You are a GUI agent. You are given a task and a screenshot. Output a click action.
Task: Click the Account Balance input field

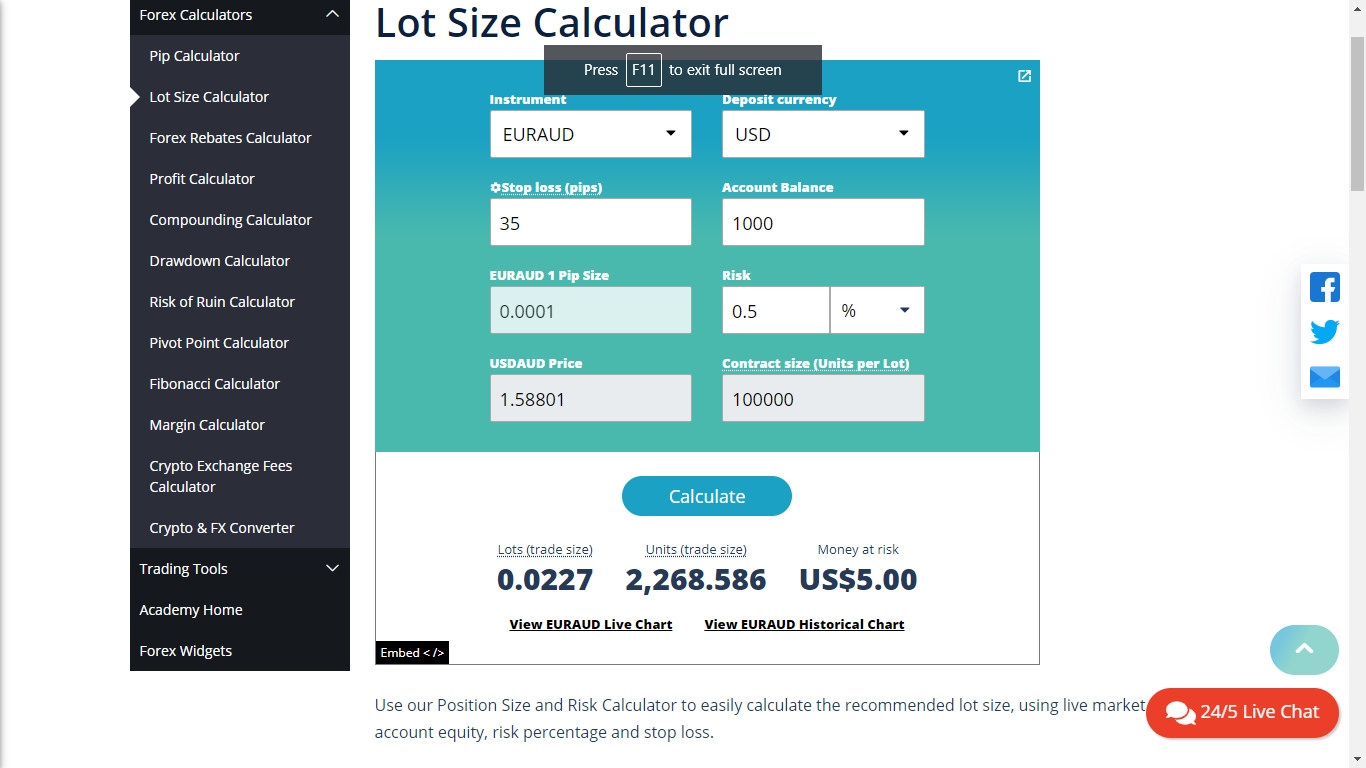823,223
